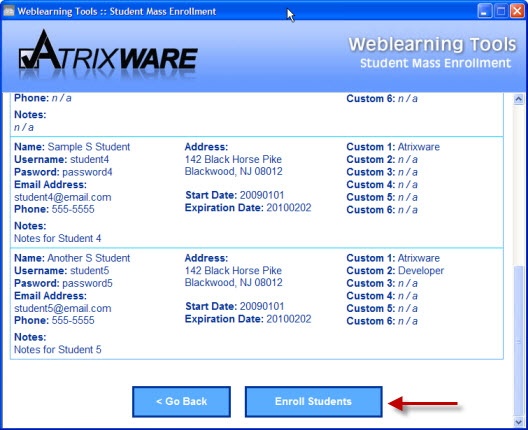Click the disabled maximize button
The image size is (528, 430).
pos(501,11)
